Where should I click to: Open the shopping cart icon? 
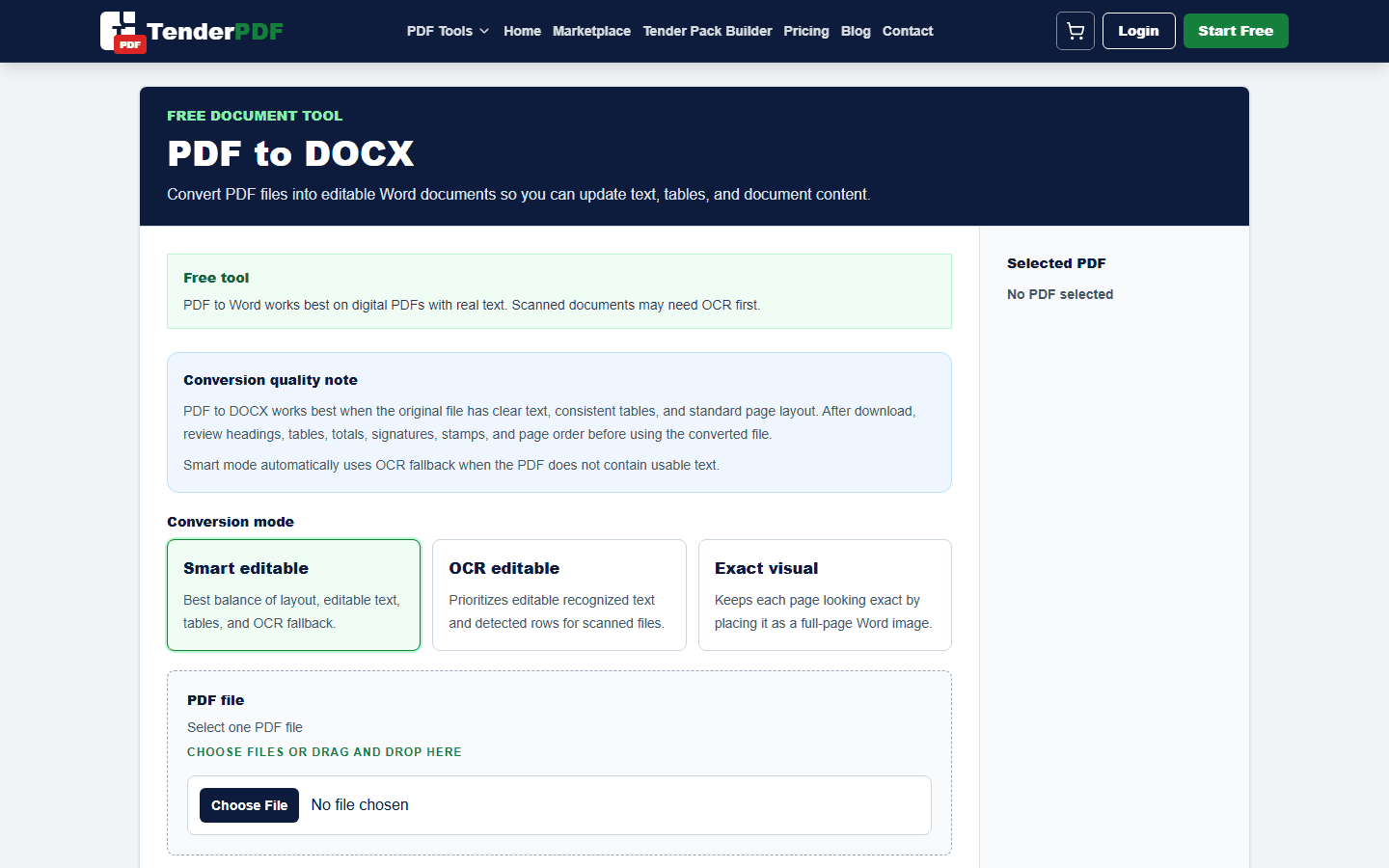click(1076, 31)
